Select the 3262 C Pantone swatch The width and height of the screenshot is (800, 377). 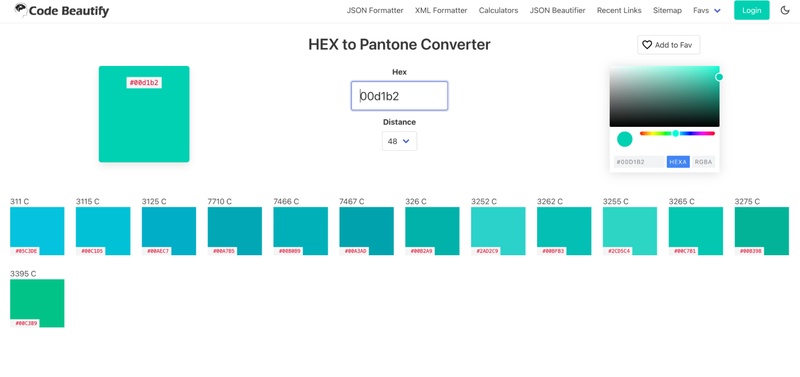coord(564,231)
